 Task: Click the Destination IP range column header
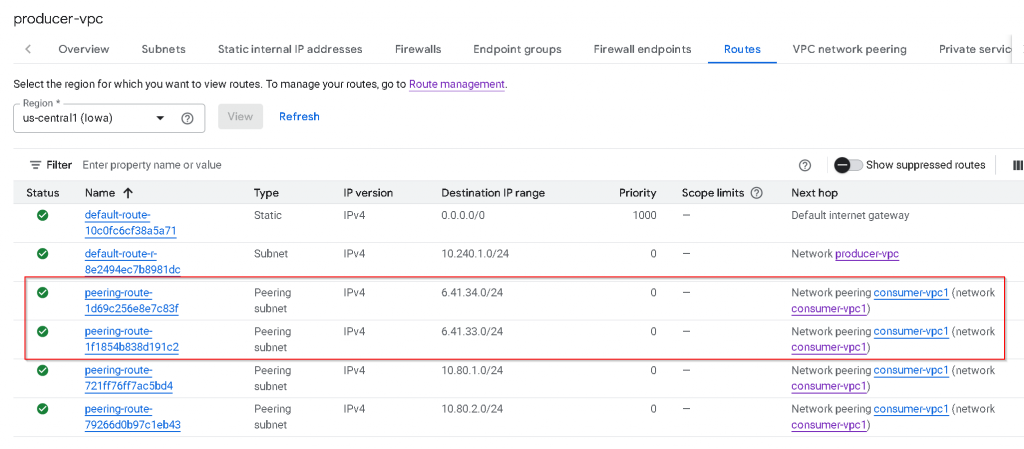493,193
